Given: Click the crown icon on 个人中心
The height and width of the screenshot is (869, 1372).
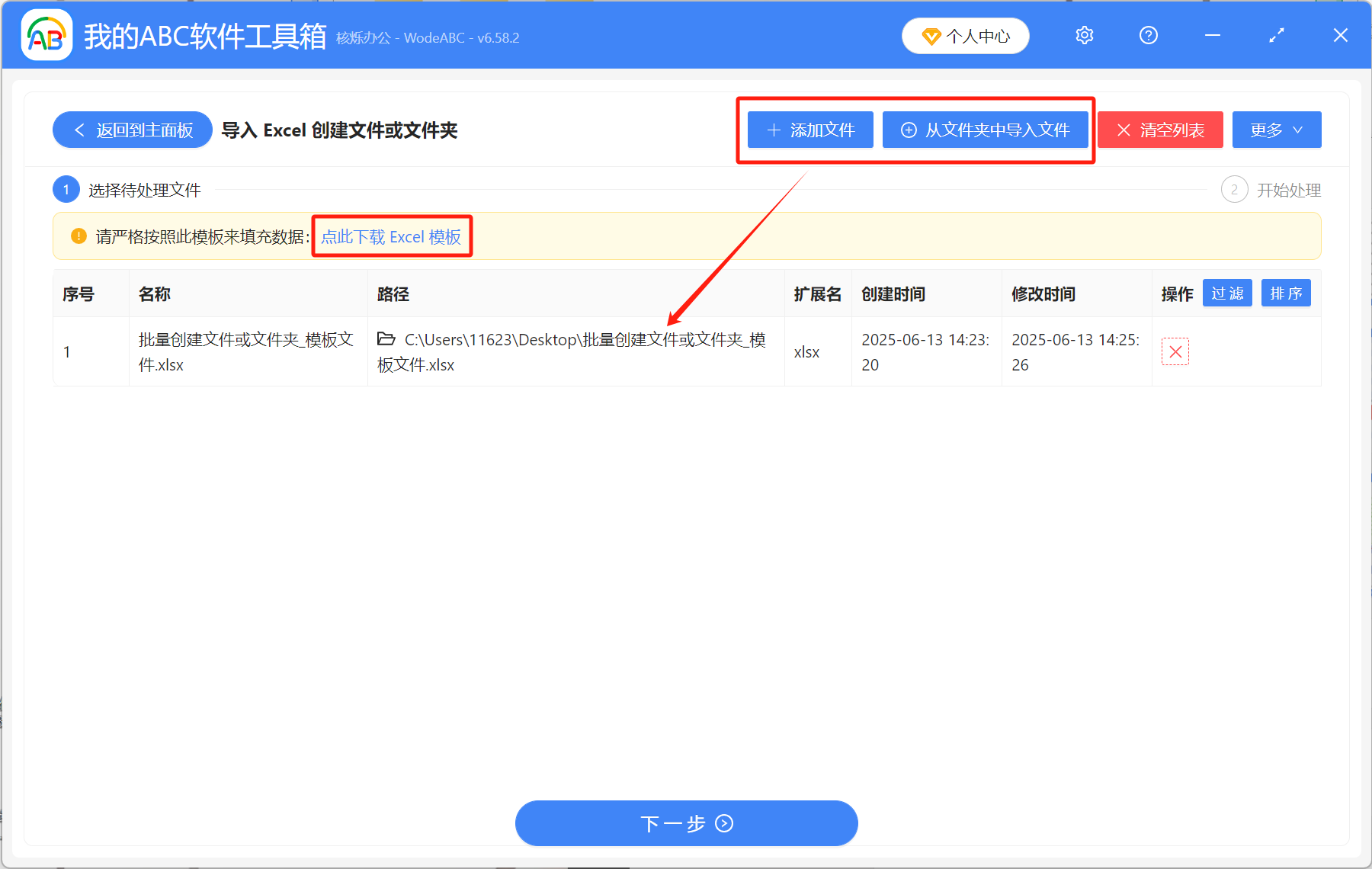Looking at the screenshot, I should tap(931, 36).
